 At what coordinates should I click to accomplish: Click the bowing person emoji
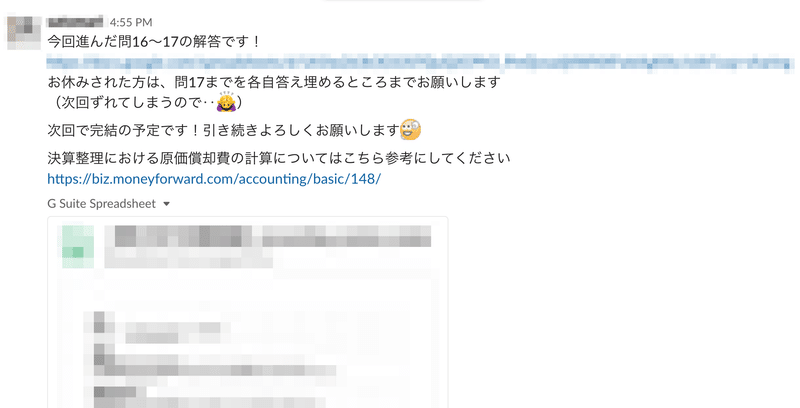[225, 102]
